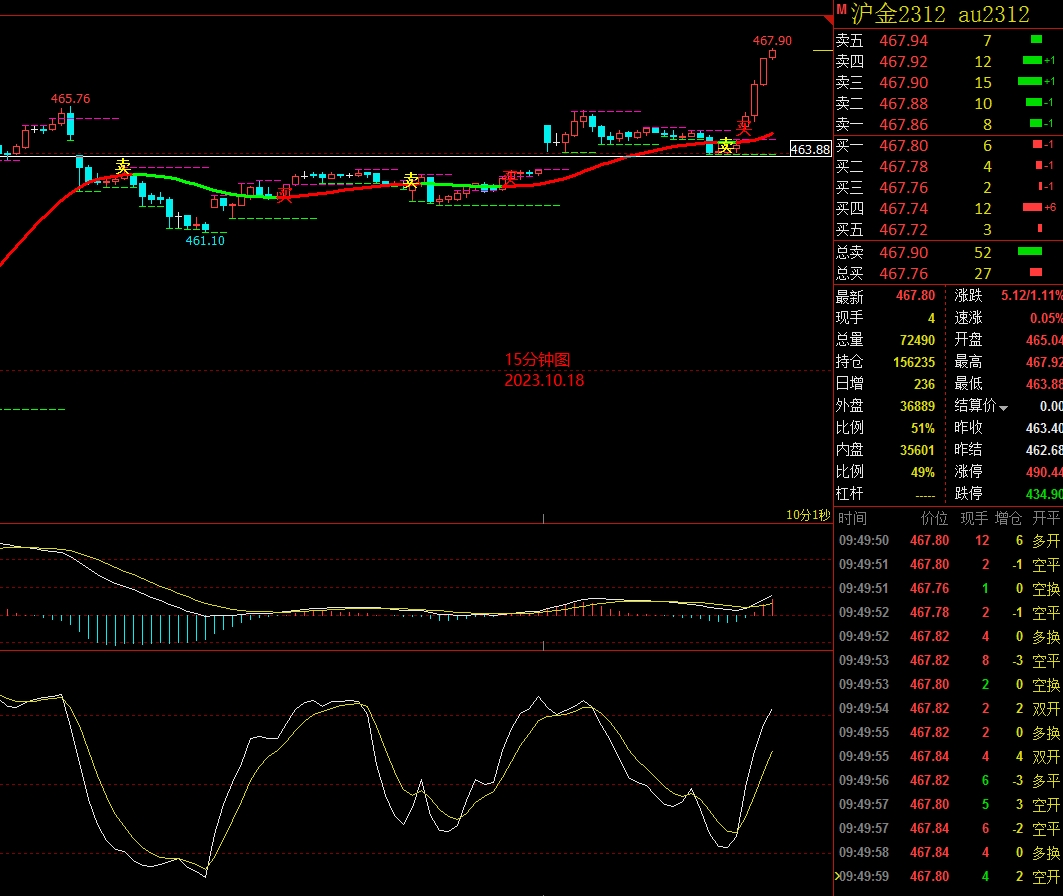Click the 开平 column header

pos(1046,518)
